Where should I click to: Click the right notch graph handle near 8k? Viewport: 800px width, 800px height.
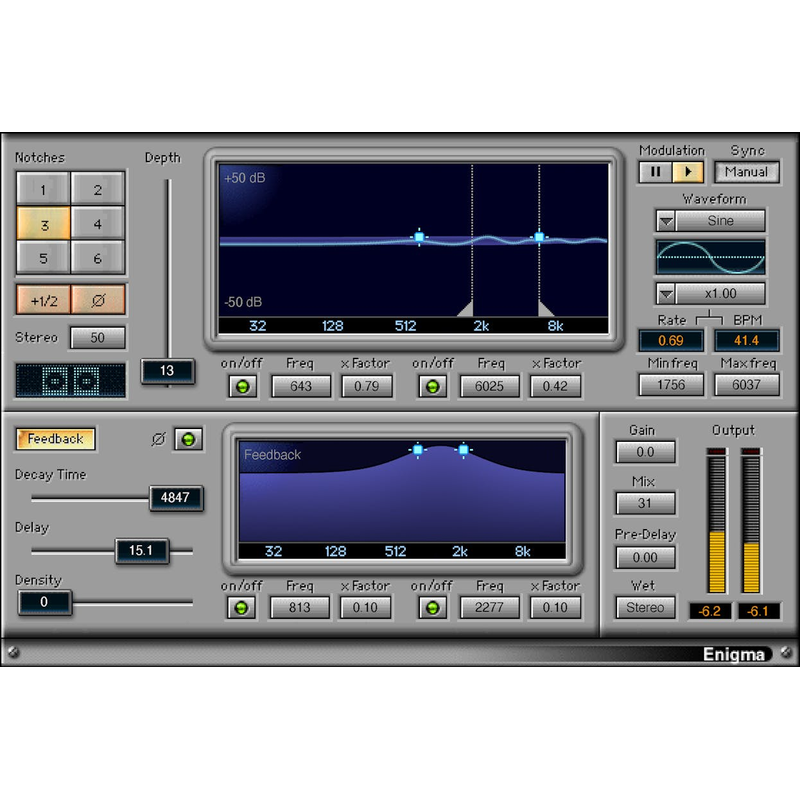(539, 237)
